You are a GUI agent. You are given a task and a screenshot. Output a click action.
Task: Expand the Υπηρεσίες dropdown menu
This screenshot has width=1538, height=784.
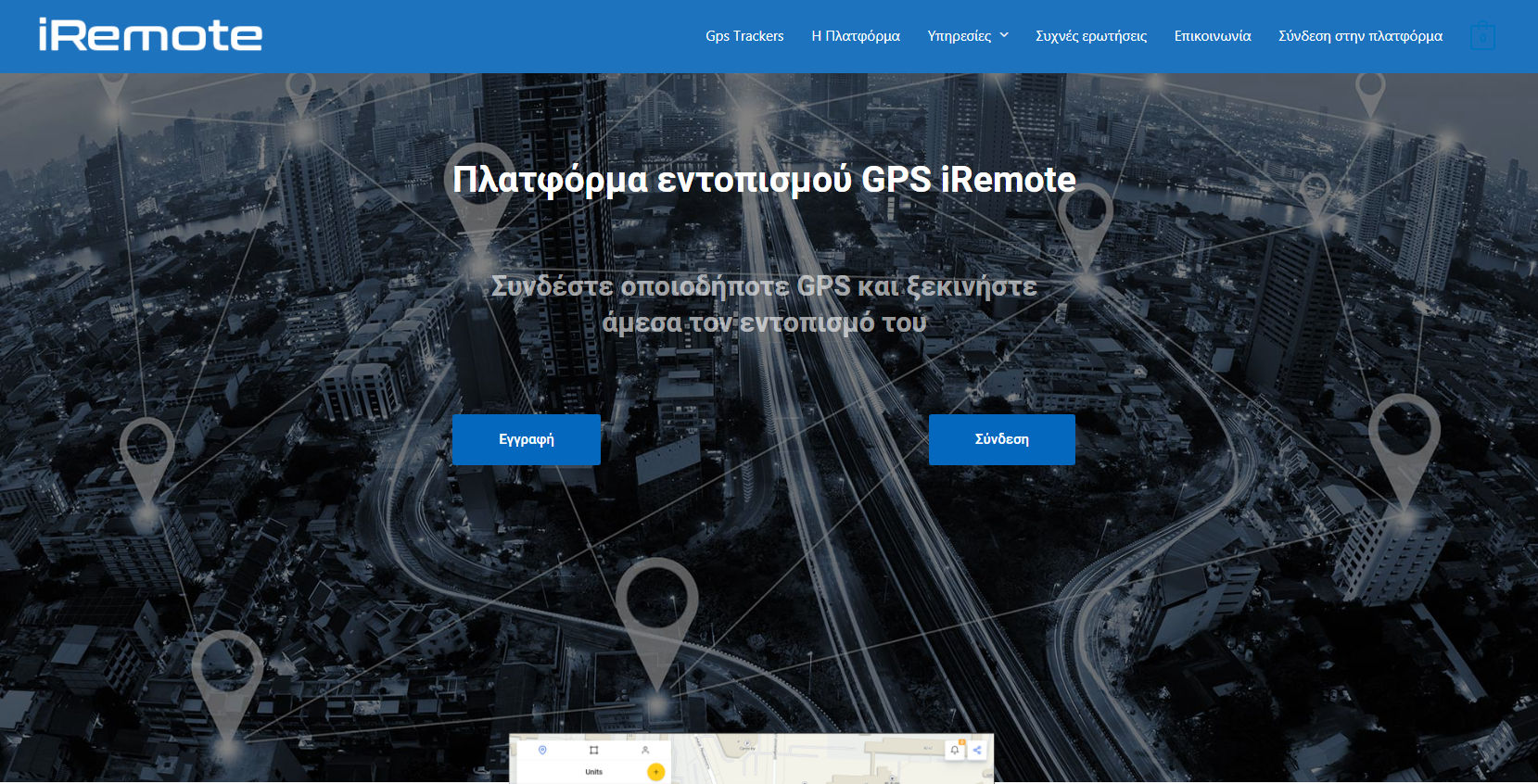point(968,36)
